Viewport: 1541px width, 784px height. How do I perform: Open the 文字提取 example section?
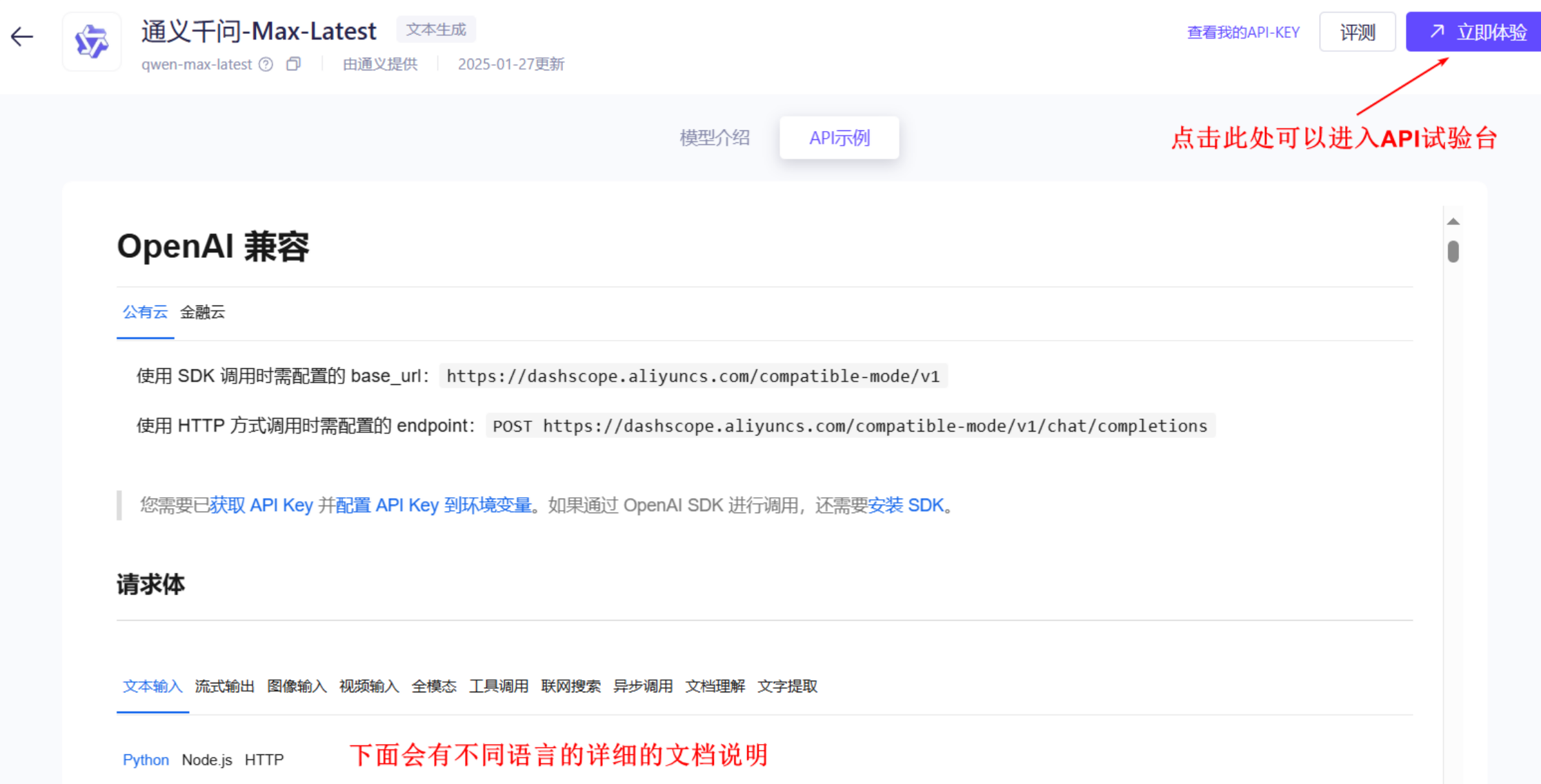[788, 686]
